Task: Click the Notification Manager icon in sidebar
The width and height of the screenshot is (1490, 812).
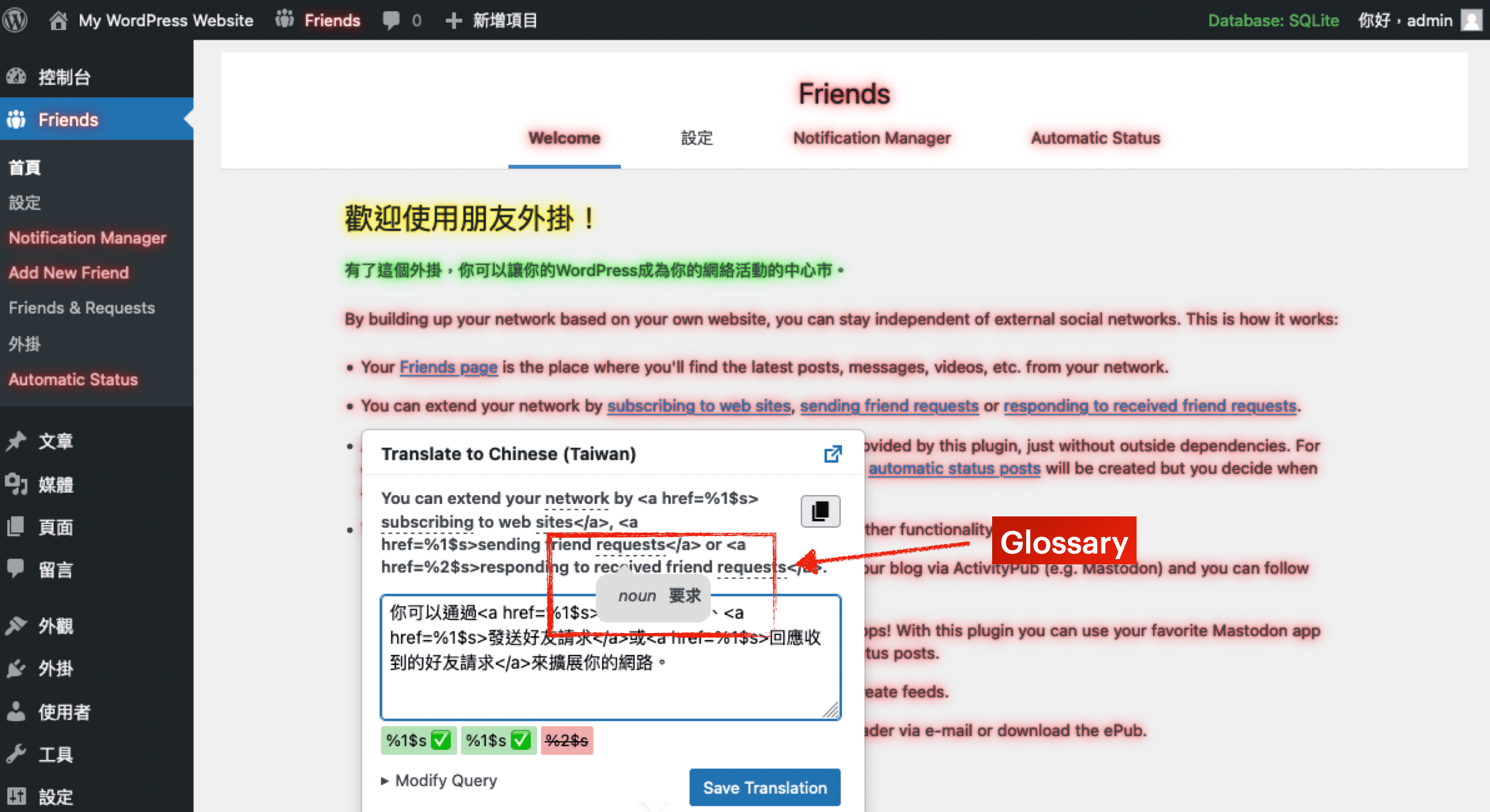Action: click(86, 237)
